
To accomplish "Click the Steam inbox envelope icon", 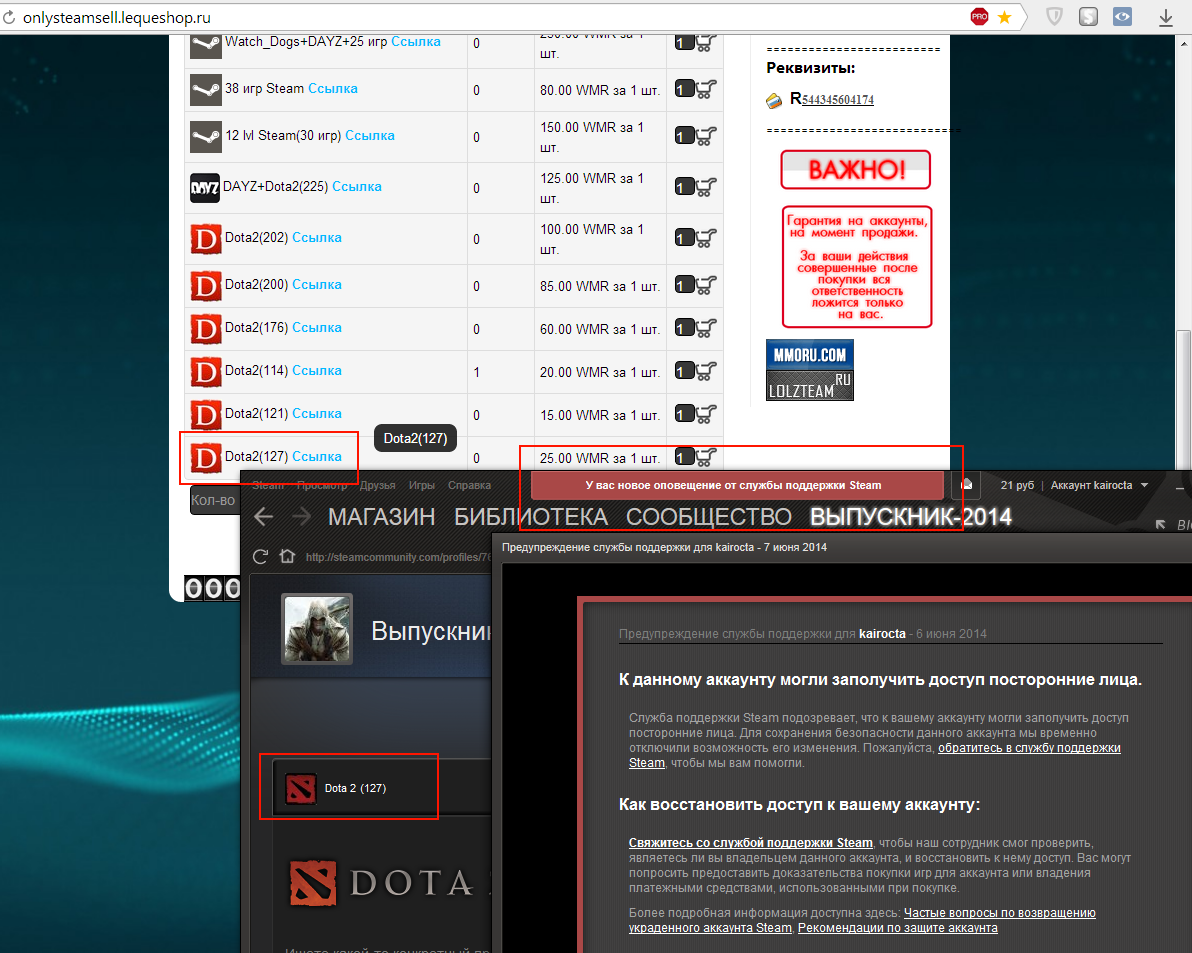I will tap(967, 485).
